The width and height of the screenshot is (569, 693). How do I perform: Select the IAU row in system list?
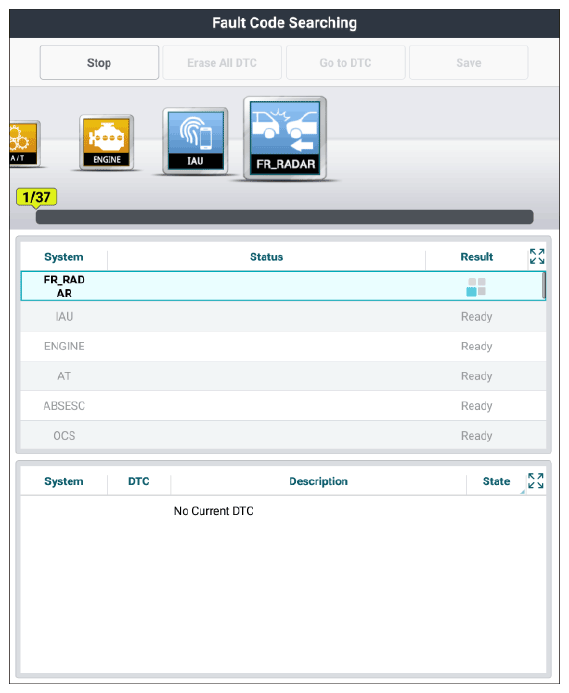(x=283, y=316)
